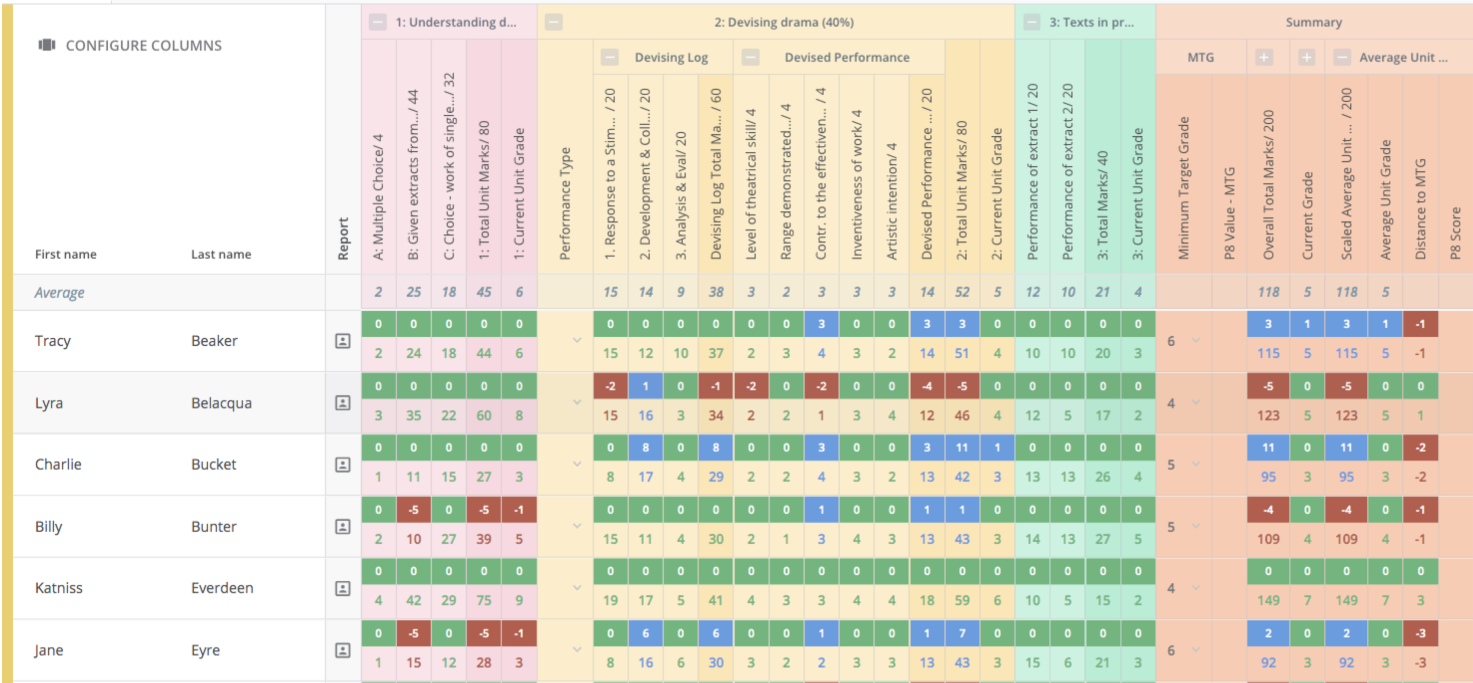Image resolution: width=1473 pixels, height=683 pixels.
Task: Collapse the Devised Performance sub-group
Action: (752, 58)
